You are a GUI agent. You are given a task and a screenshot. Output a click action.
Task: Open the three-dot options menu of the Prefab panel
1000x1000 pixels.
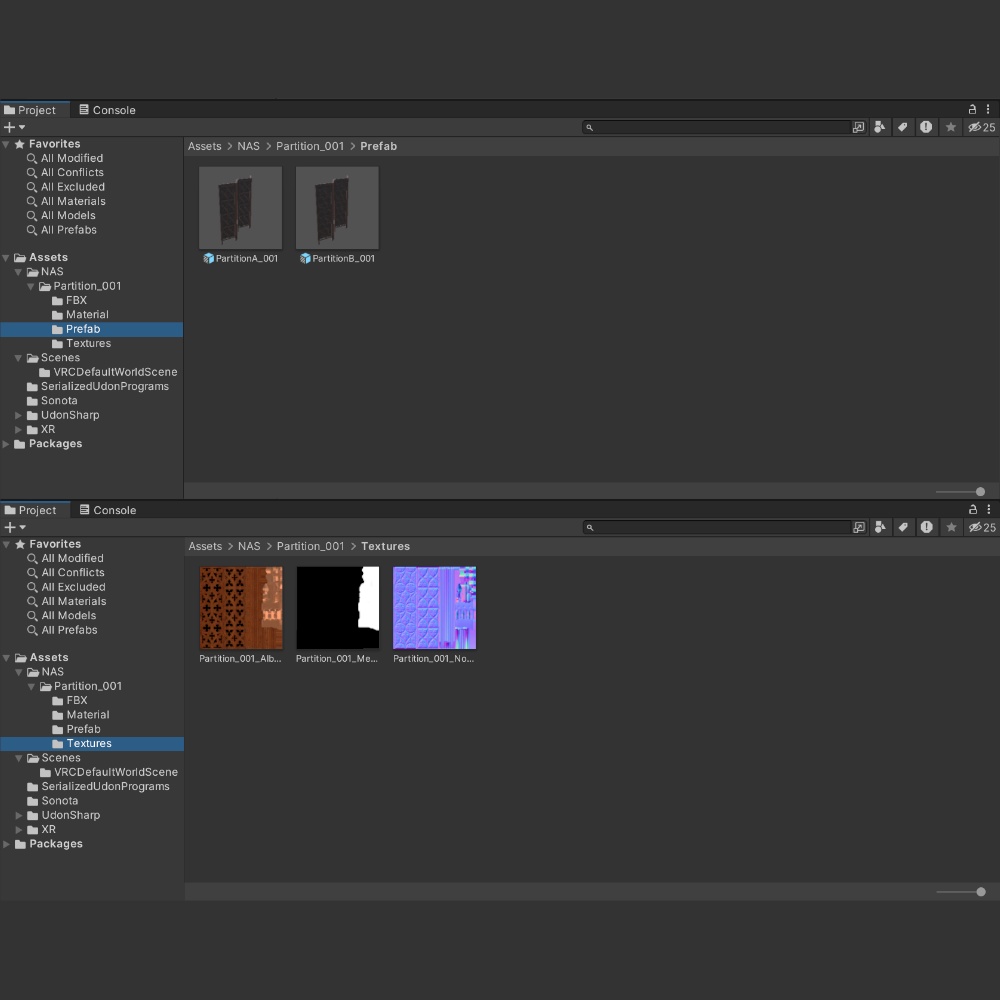tap(988, 110)
